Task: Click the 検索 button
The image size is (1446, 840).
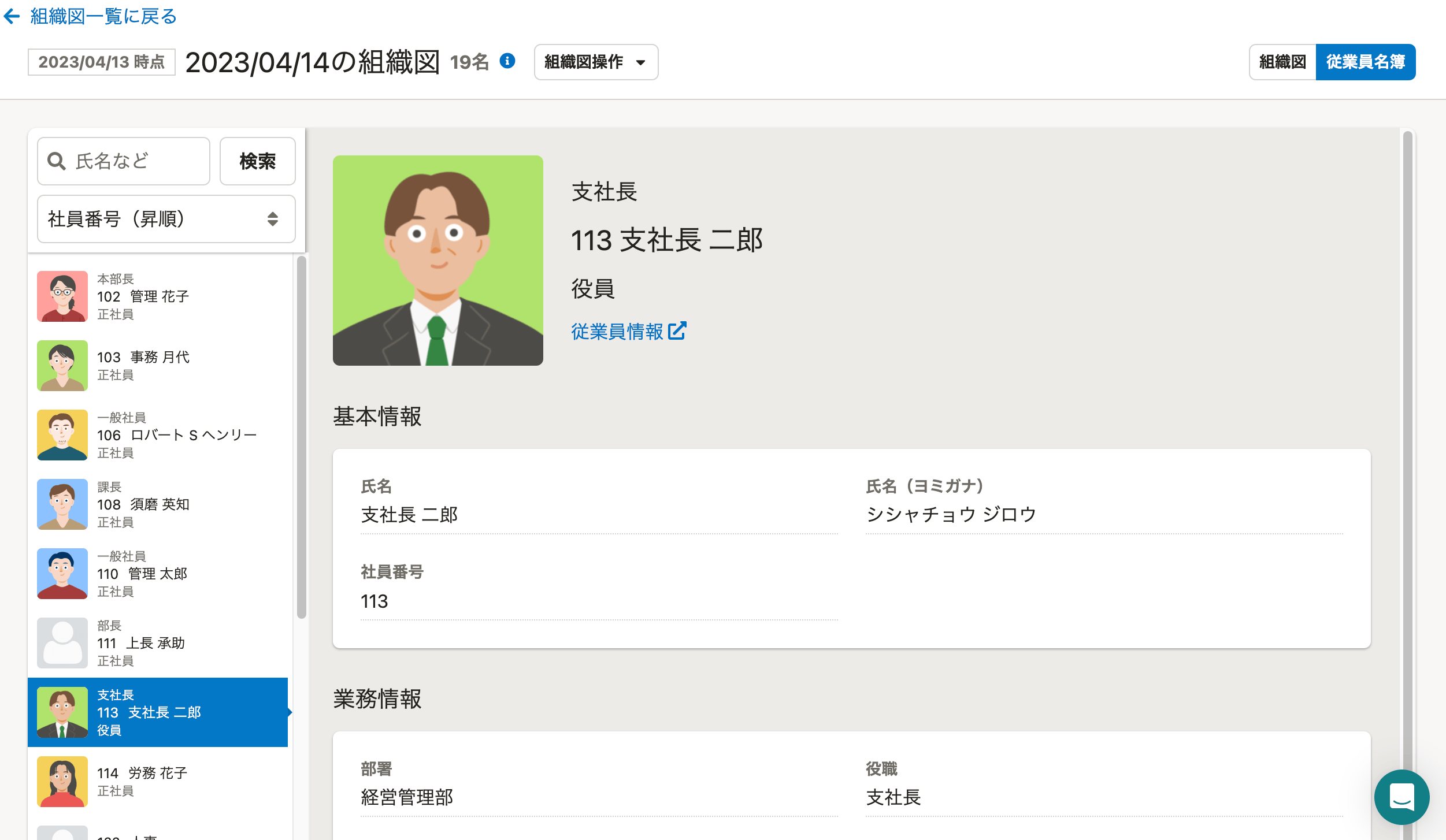Action: click(x=257, y=161)
